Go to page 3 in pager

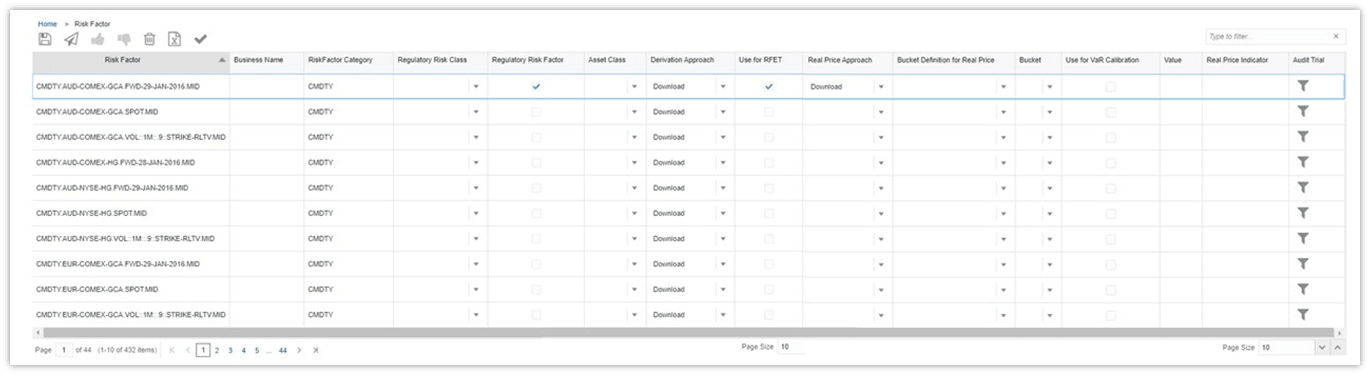[x=230, y=350]
